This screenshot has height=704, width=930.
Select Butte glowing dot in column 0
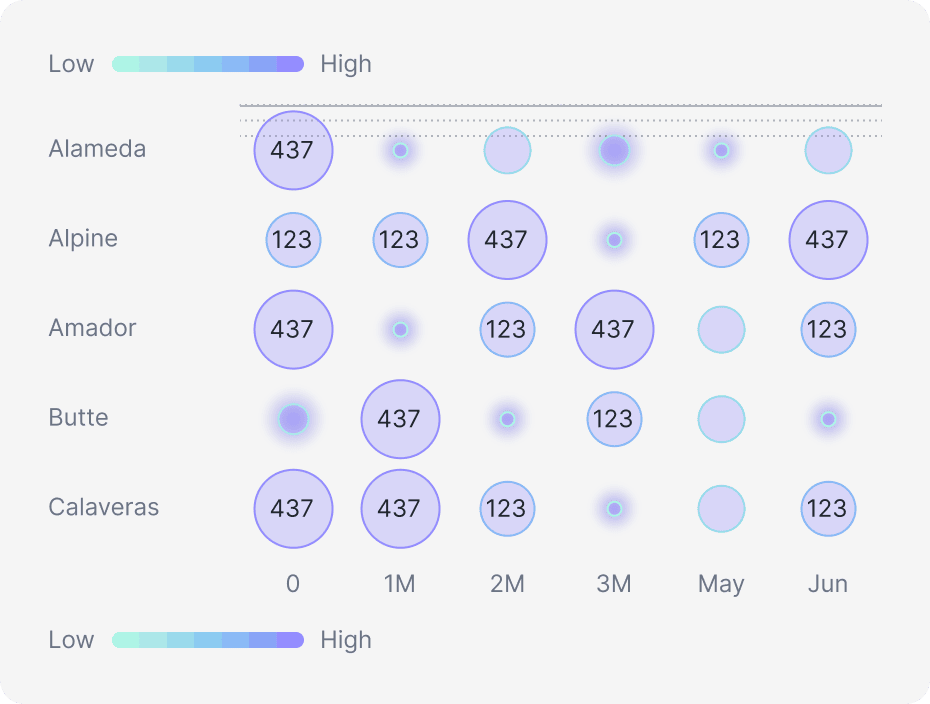(x=293, y=419)
